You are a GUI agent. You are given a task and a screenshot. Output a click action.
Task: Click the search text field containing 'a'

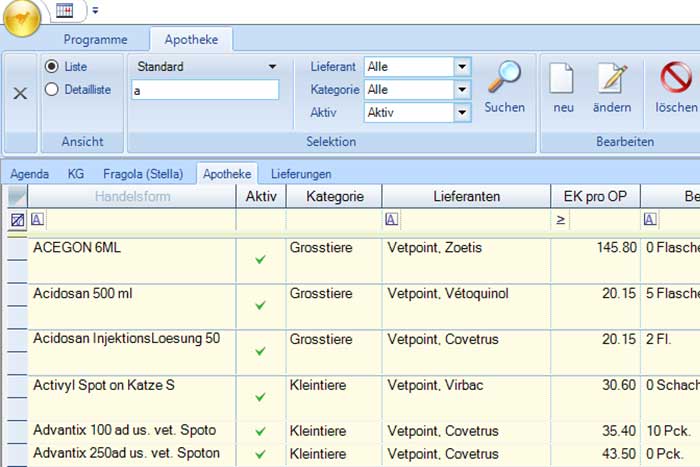pyautogui.click(x=205, y=90)
